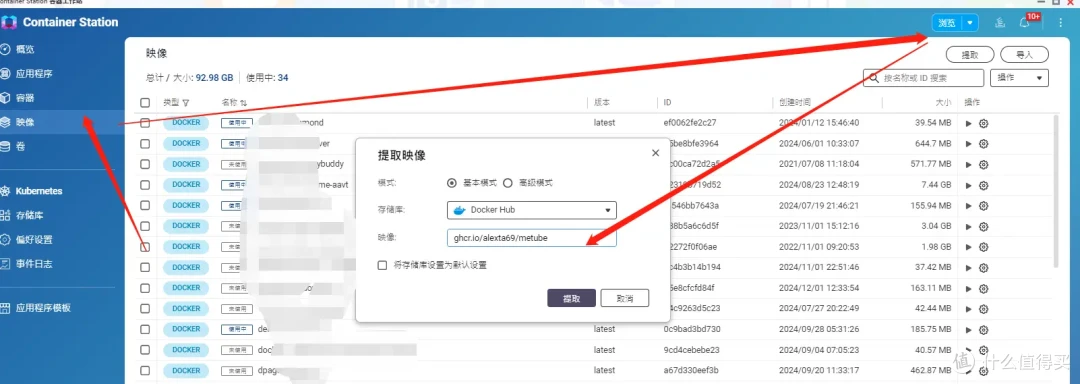
Task: Click the gear icon in the 1.98 GB row
Action: tap(984, 247)
